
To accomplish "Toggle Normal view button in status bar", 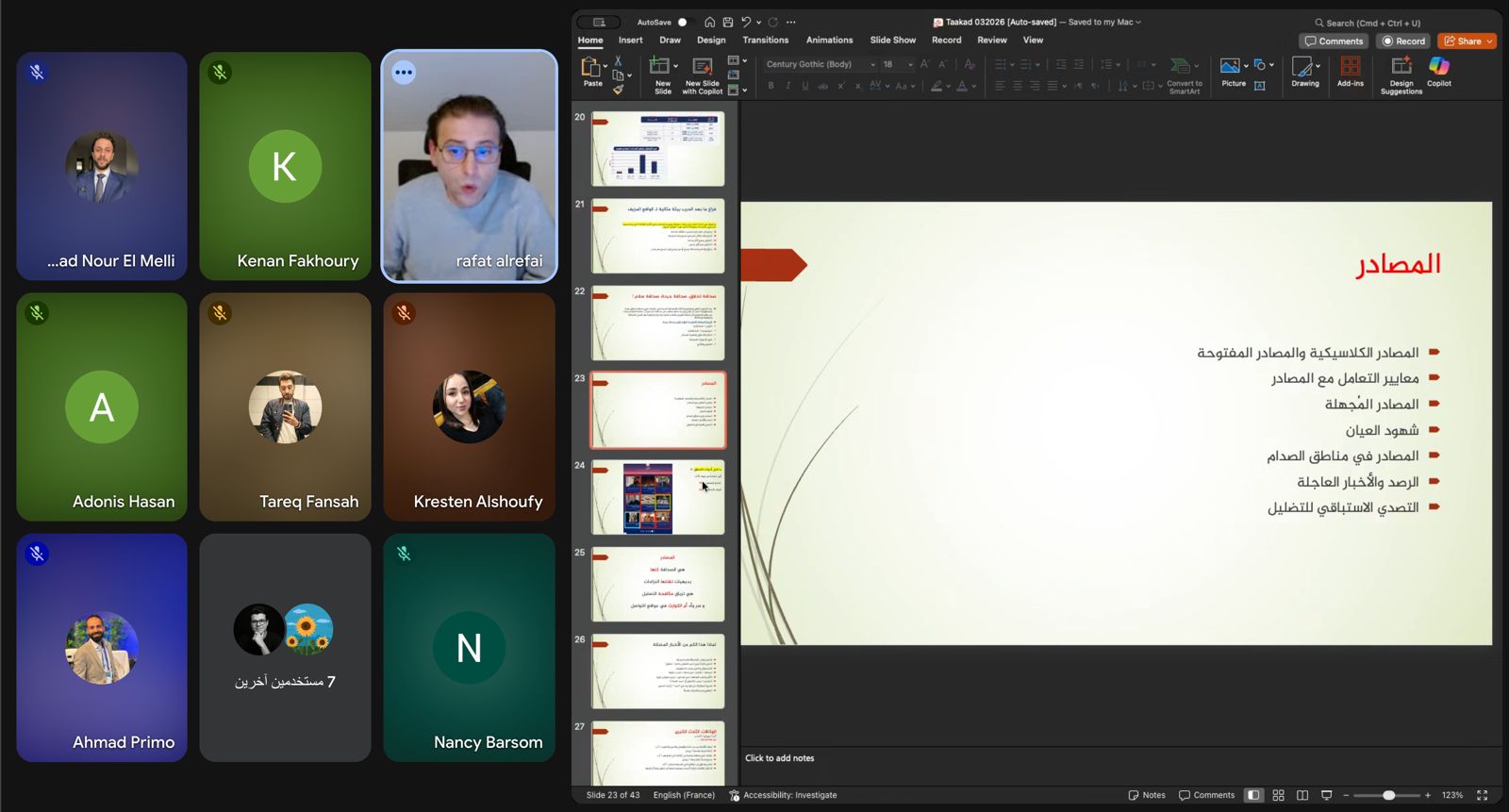I will (1253, 795).
